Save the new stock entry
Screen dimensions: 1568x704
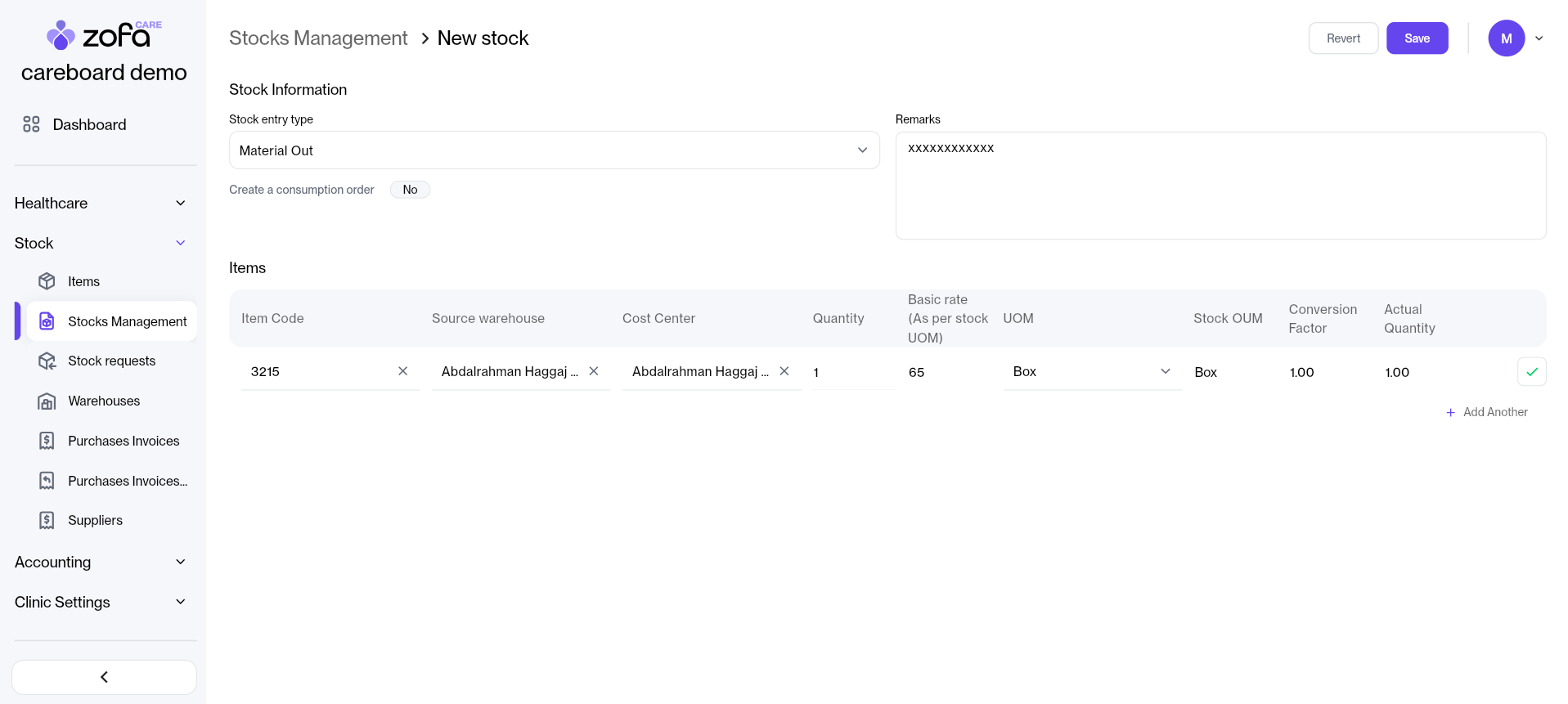1417,38
